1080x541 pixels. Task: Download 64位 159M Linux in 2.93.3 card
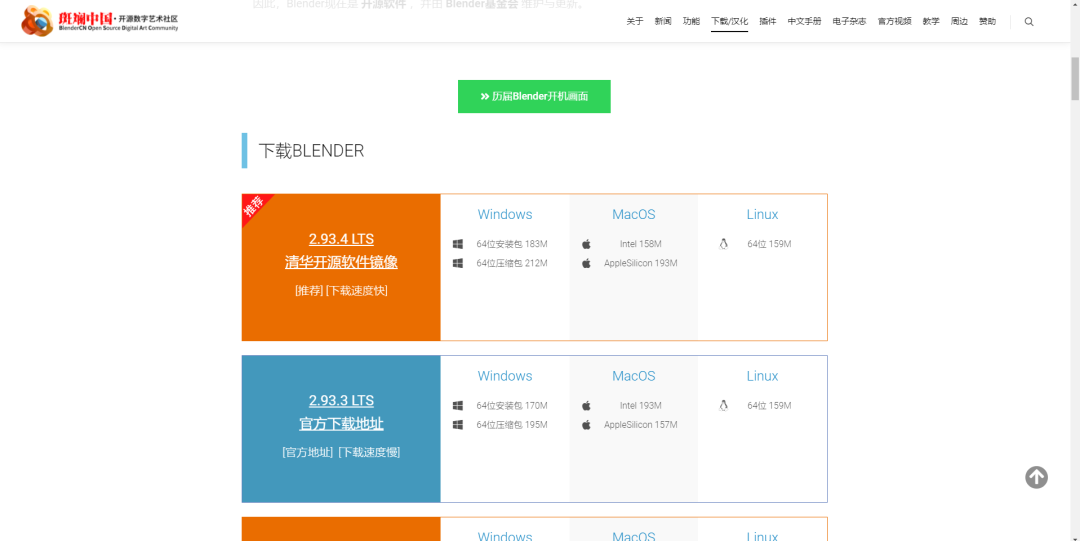(x=769, y=405)
